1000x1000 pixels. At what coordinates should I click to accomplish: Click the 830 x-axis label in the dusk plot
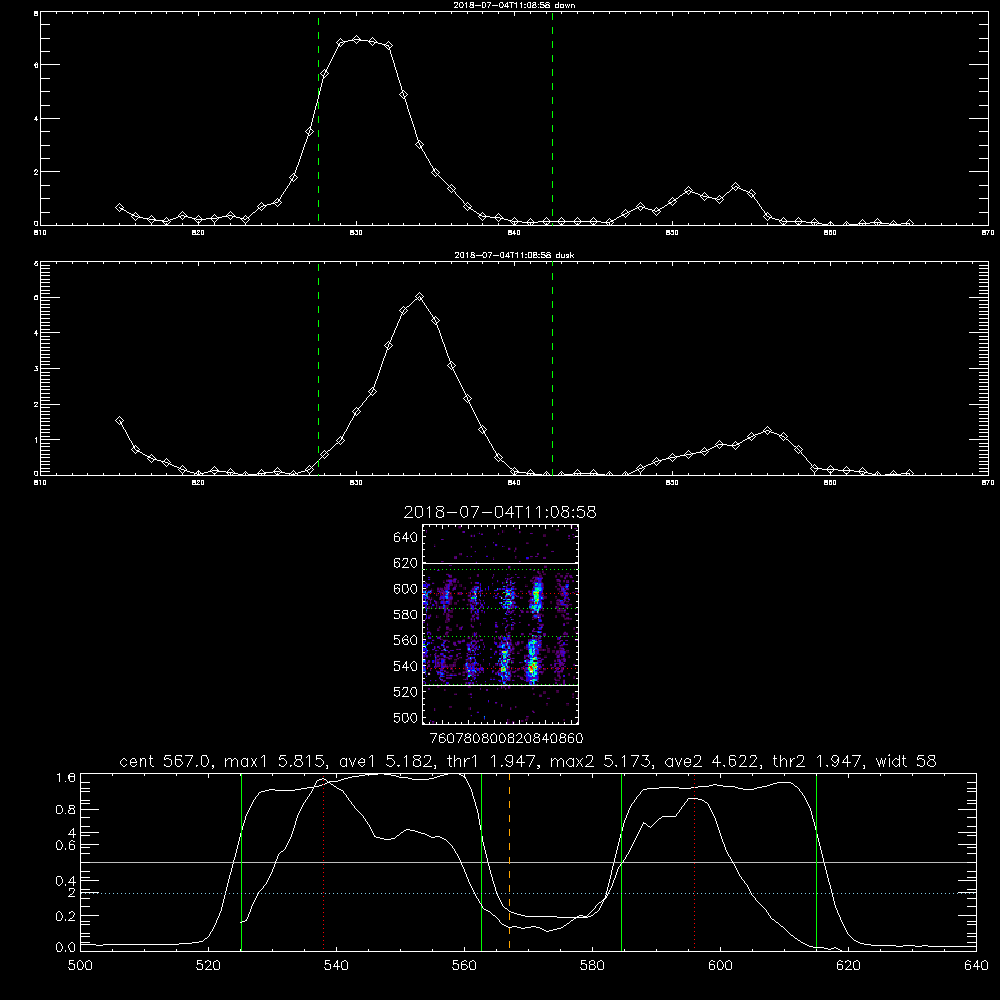point(356,483)
